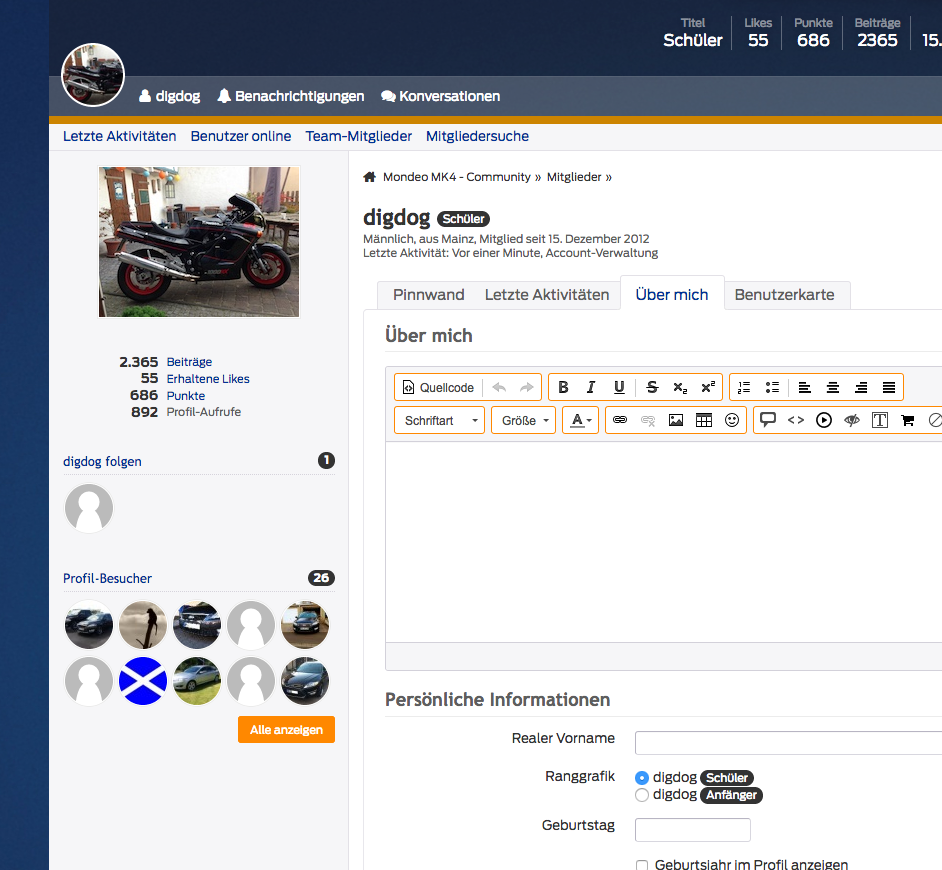Open the Schriftart font dropdown
This screenshot has width=942, height=870.
coord(440,421)
